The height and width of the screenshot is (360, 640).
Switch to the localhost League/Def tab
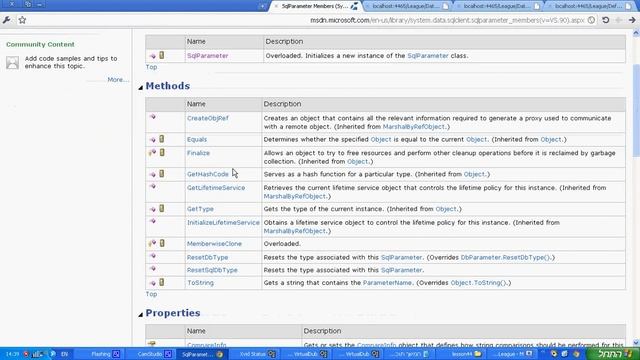tap(589, 6)
